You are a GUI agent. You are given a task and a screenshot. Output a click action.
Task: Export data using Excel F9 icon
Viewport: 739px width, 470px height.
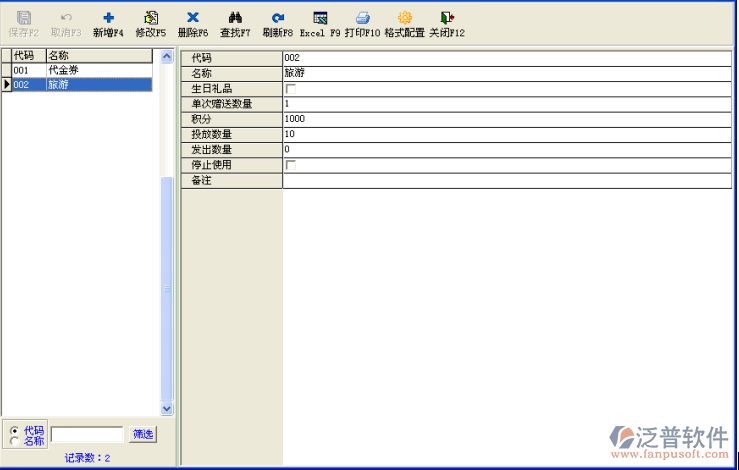(x=320, y=18)
